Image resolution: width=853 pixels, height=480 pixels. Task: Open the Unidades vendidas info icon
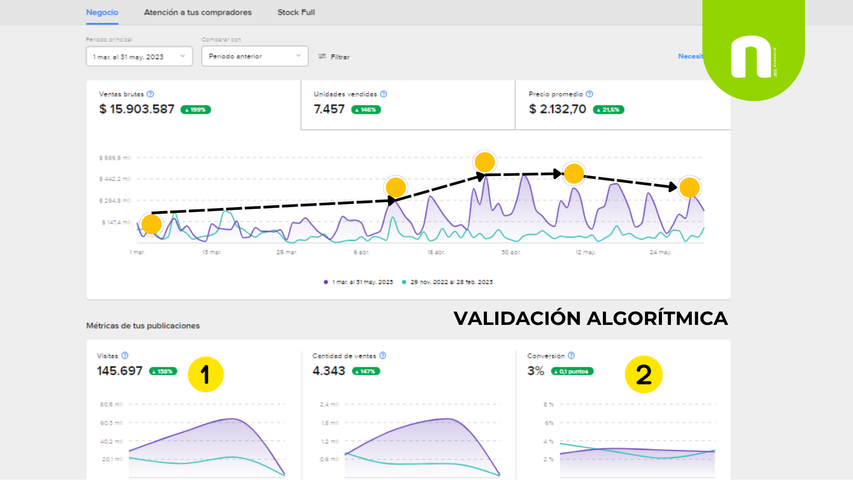384,94
